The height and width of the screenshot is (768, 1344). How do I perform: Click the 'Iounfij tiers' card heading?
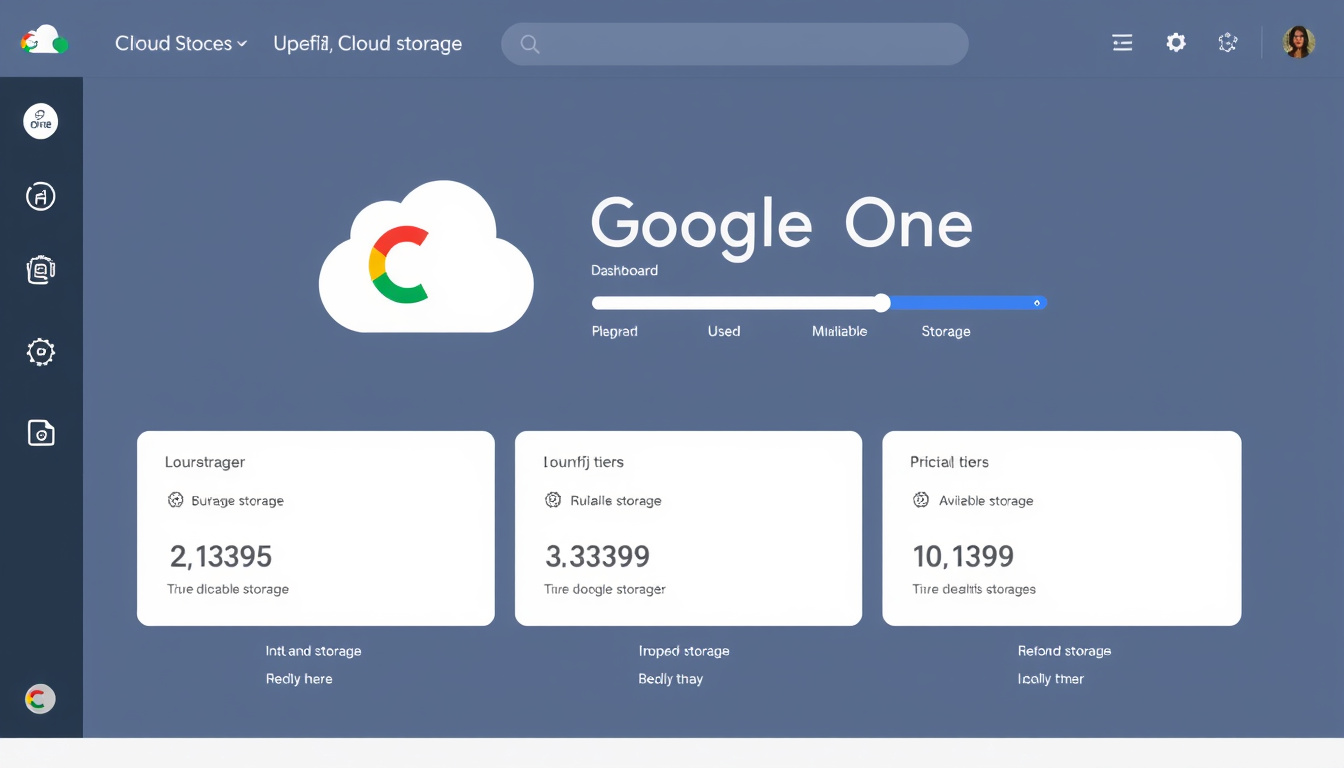point(583,462)
